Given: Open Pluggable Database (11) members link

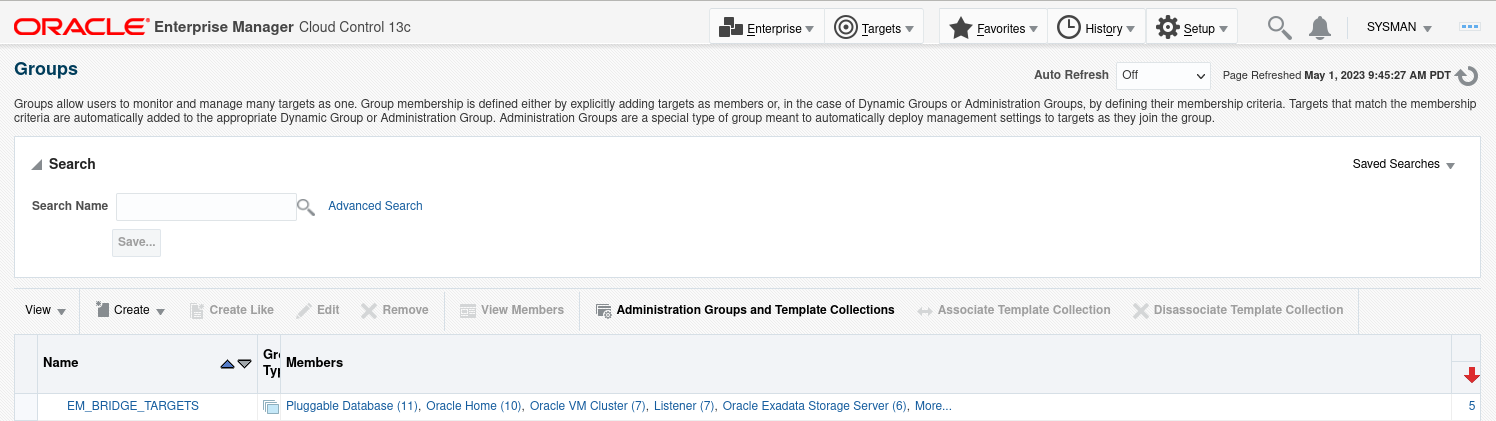Looking at the screenshot, I should [x=352, y=406].
